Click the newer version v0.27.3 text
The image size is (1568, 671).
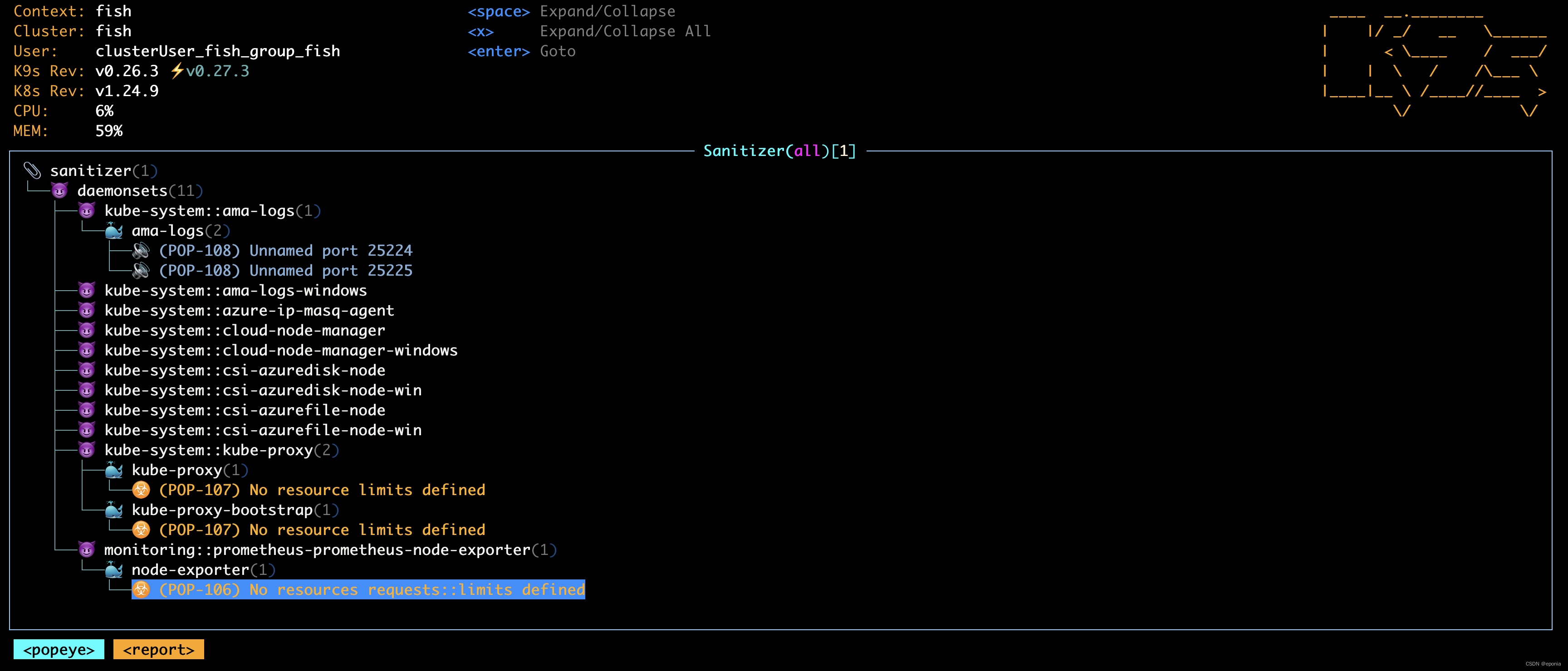tap(217, 71)
